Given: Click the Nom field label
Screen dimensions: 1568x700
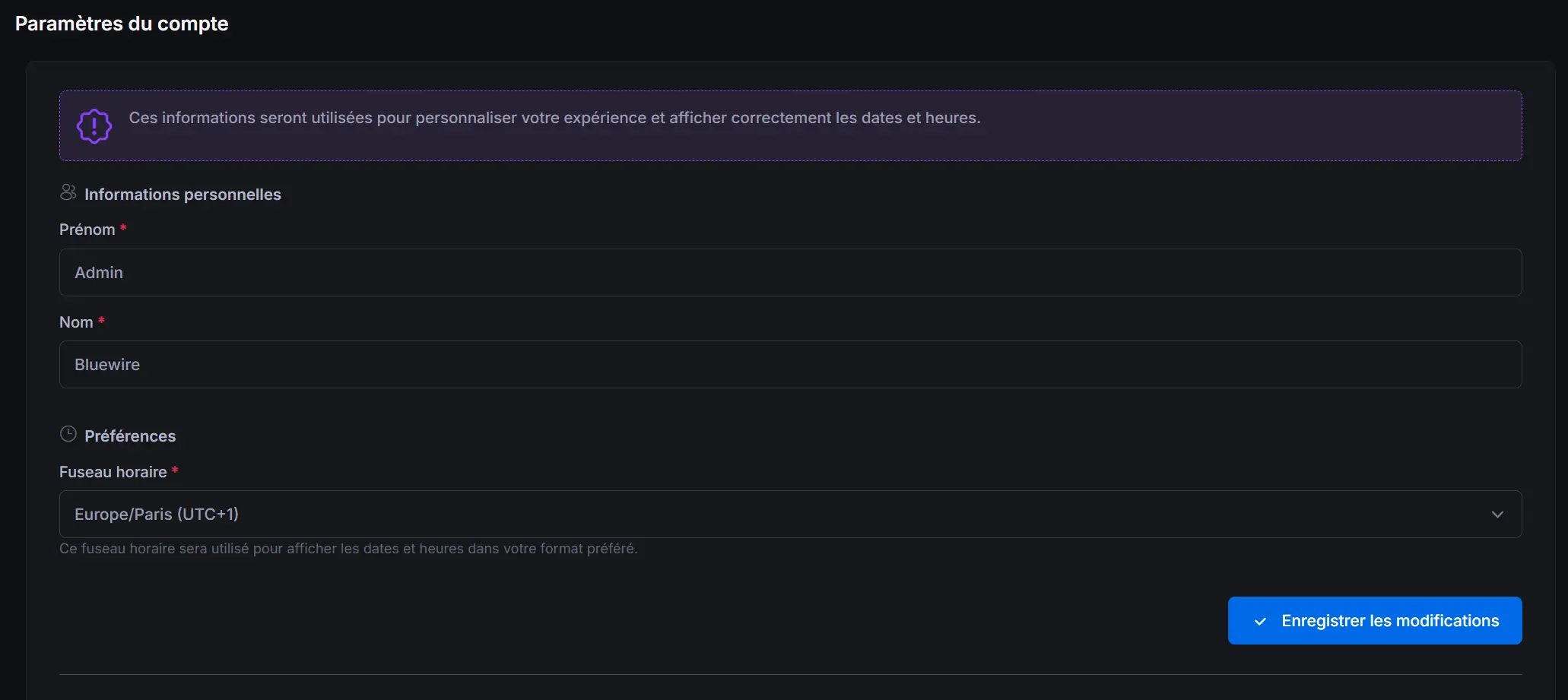Looking at the screenshot, I should [76, 322].
